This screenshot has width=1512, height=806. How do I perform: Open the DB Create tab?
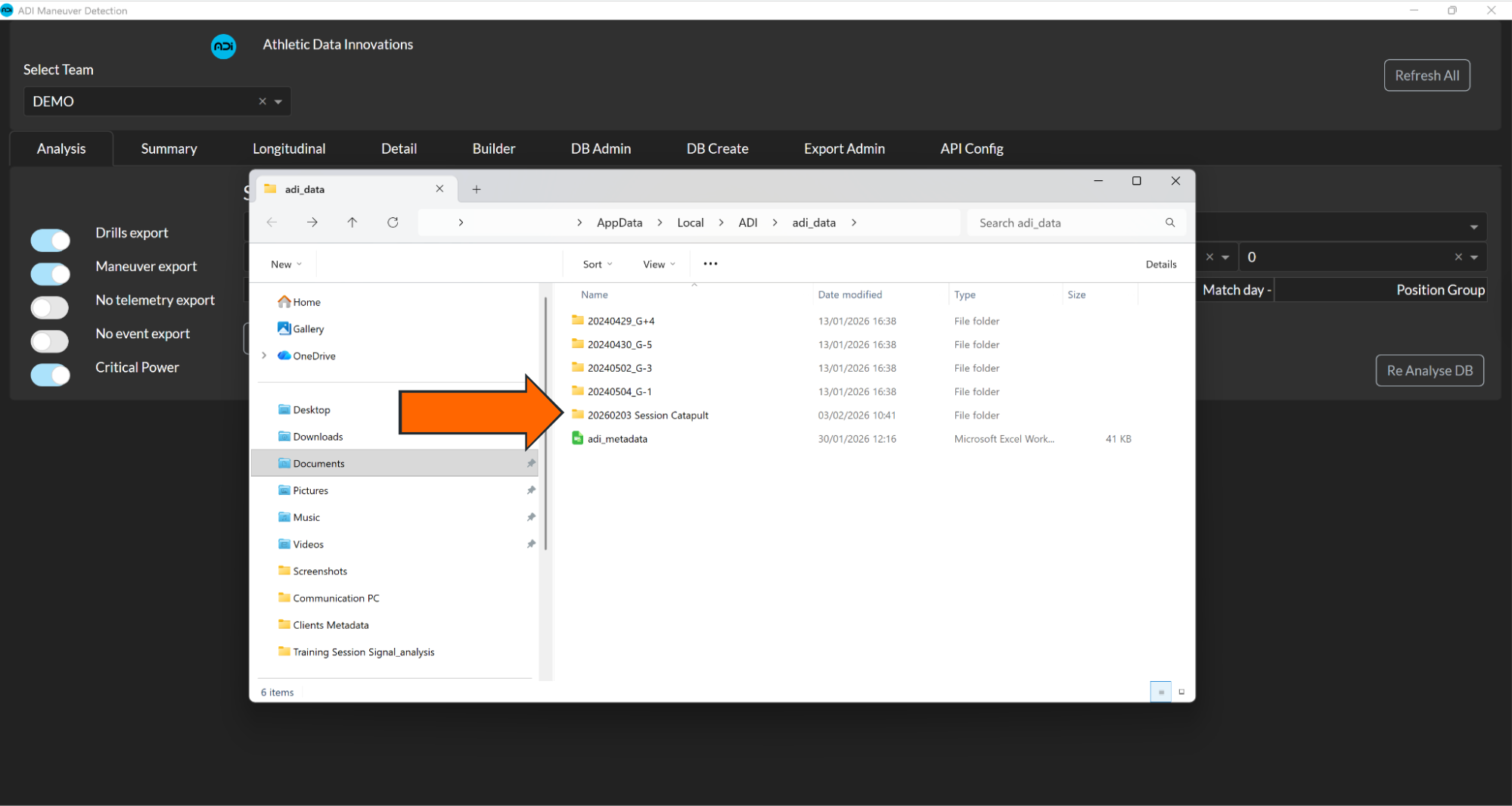717,148
